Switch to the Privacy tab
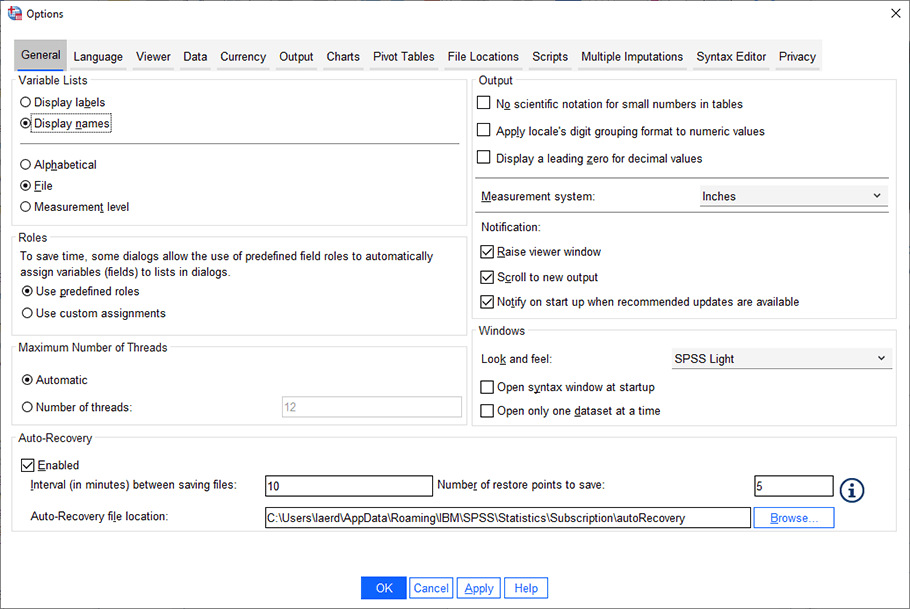 797,57
